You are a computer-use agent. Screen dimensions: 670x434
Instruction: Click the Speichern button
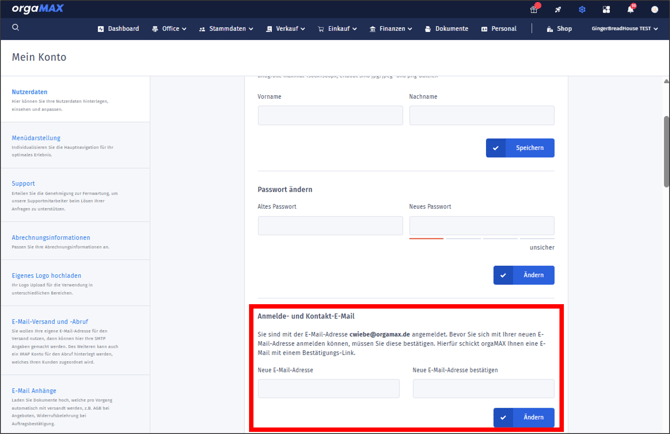[520, 148]
